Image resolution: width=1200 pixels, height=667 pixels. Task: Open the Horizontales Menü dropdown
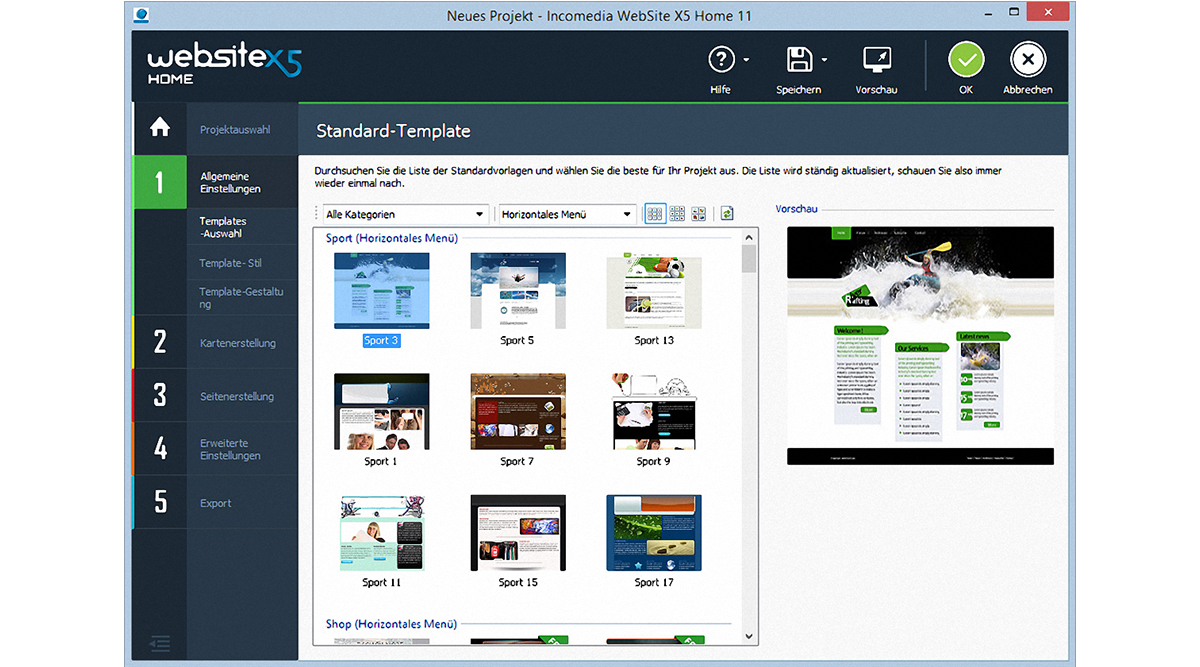click(x=567, y=214)
